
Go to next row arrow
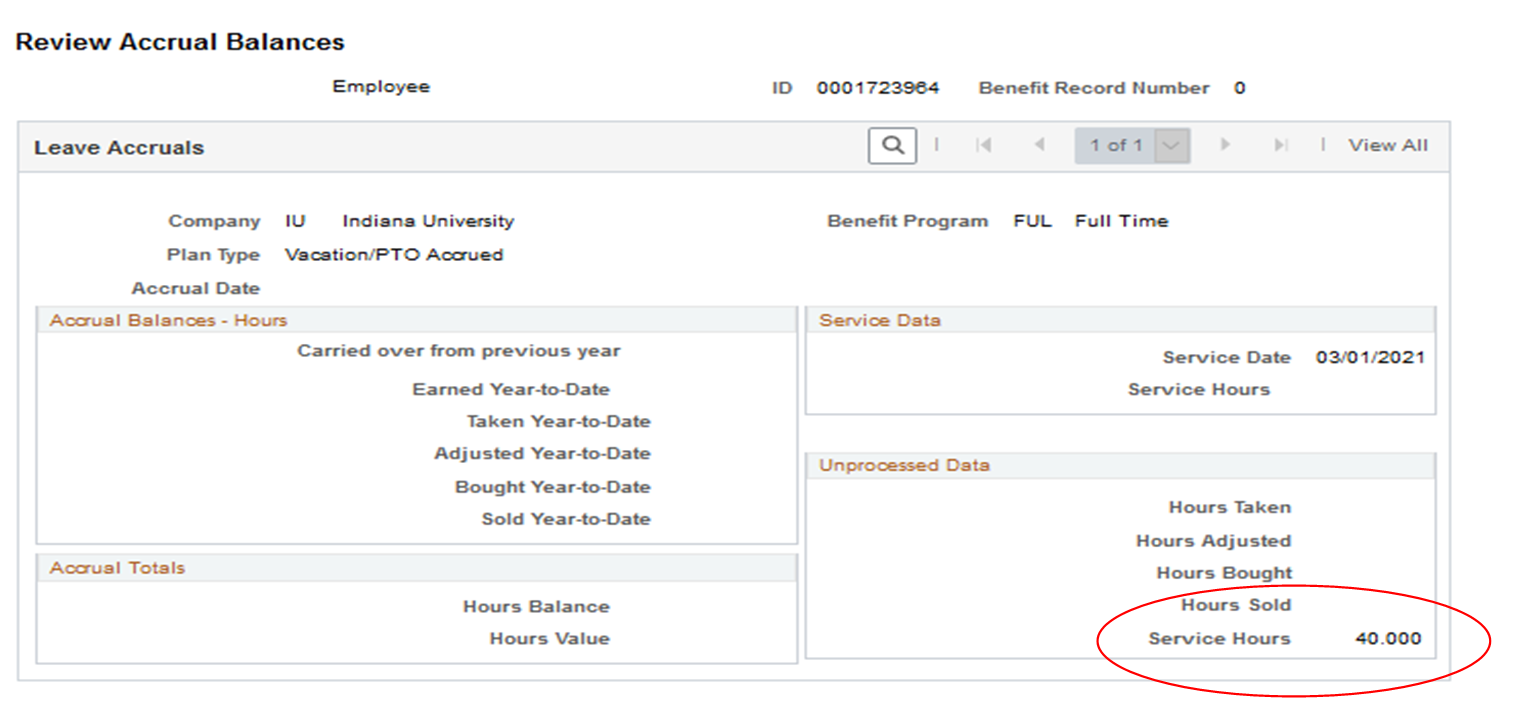point(1224,146)
